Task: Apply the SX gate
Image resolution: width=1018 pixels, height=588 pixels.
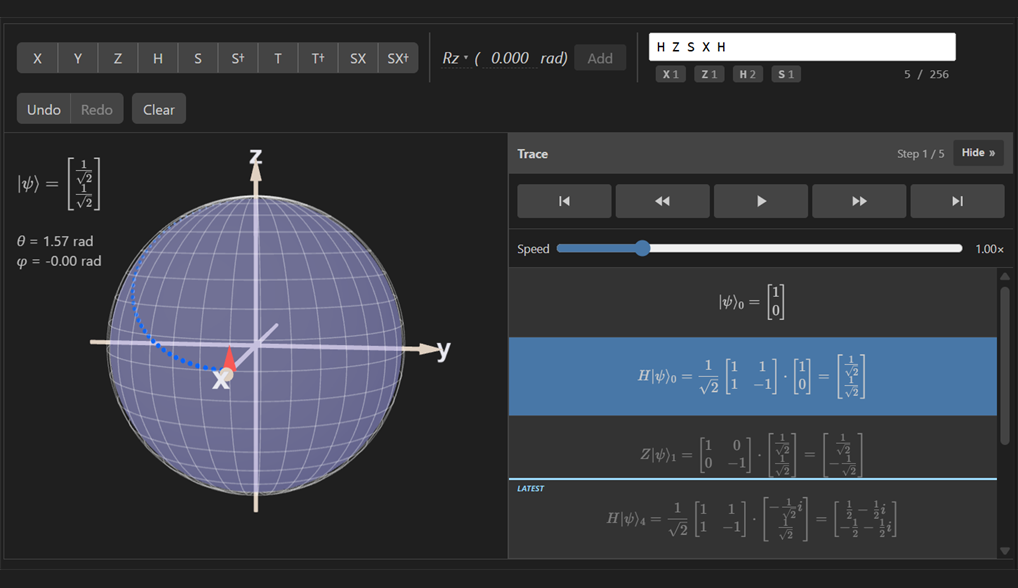Action: click(x=358, y=58)
